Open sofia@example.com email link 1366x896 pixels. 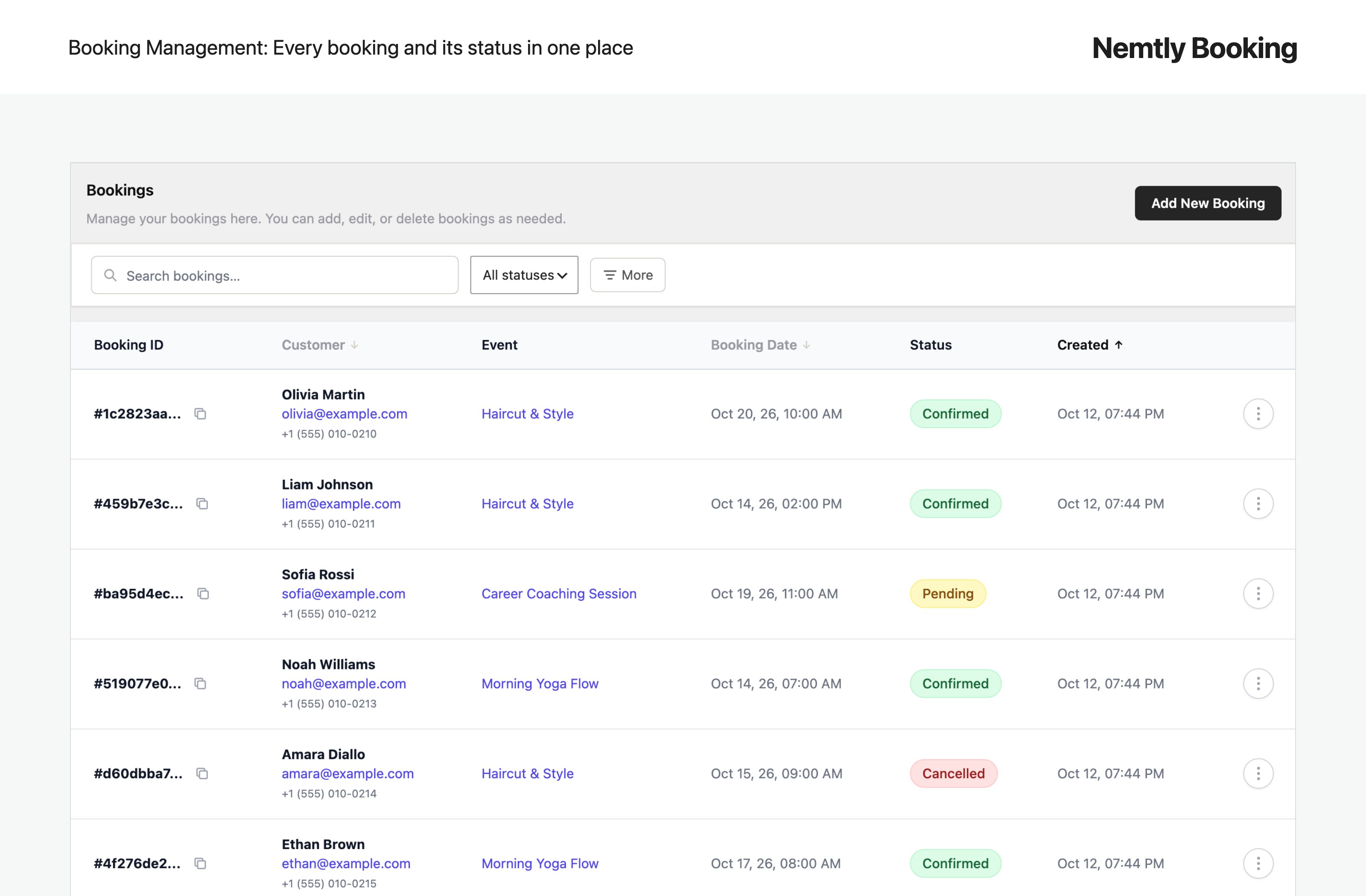coord(343,593)
